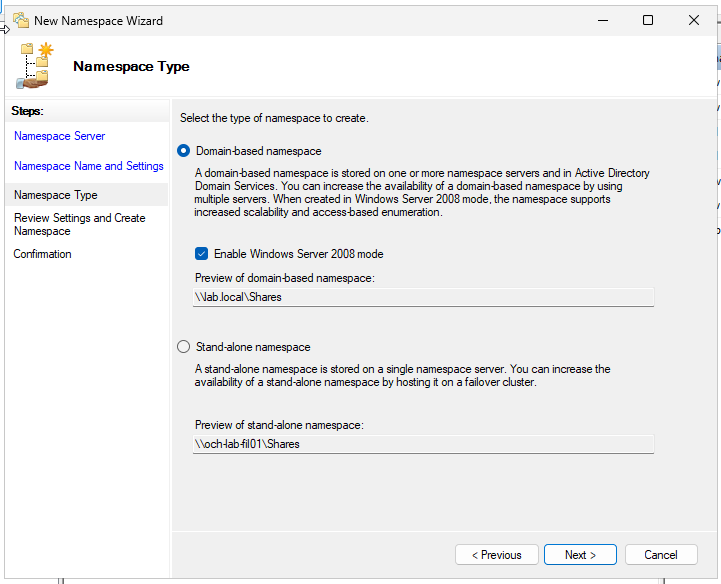
Task: Select the Stand-alone namespace radio button
Action: [183, 347]
